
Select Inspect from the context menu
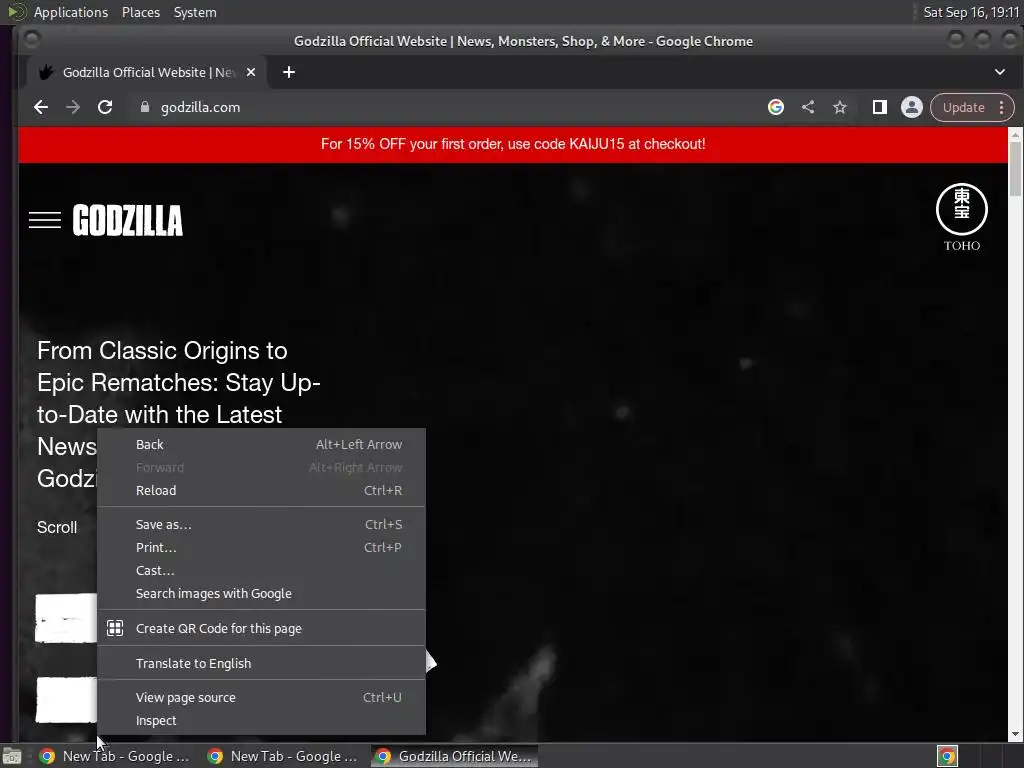tap(261, 720)
